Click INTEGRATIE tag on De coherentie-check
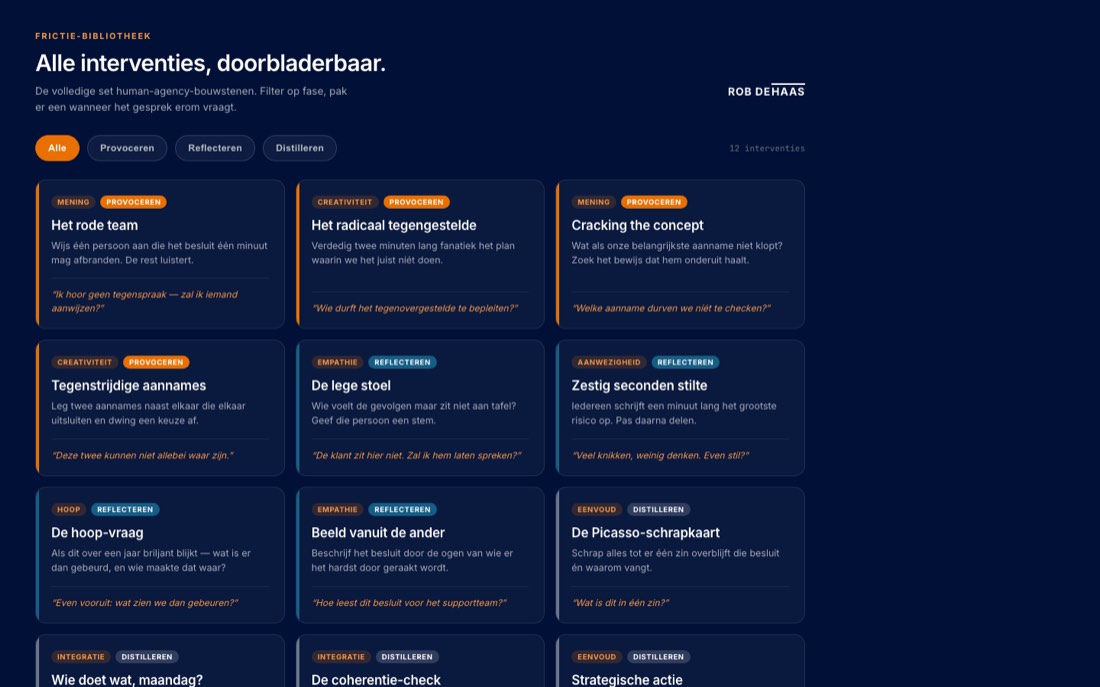Screen dimensions: 1100x687 coord(341,657)
